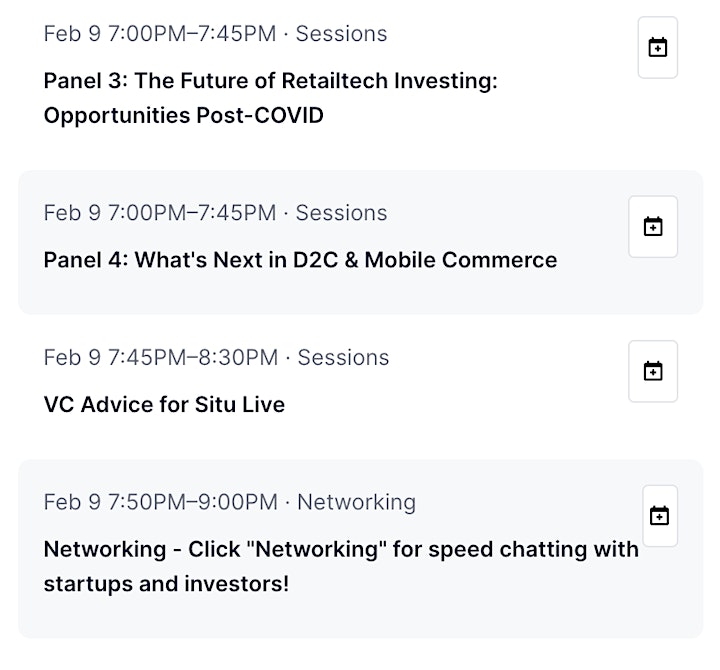Add VC Advice for Situ Live to calendar
Screen dimensions: 720x670
tap(653, 371)
